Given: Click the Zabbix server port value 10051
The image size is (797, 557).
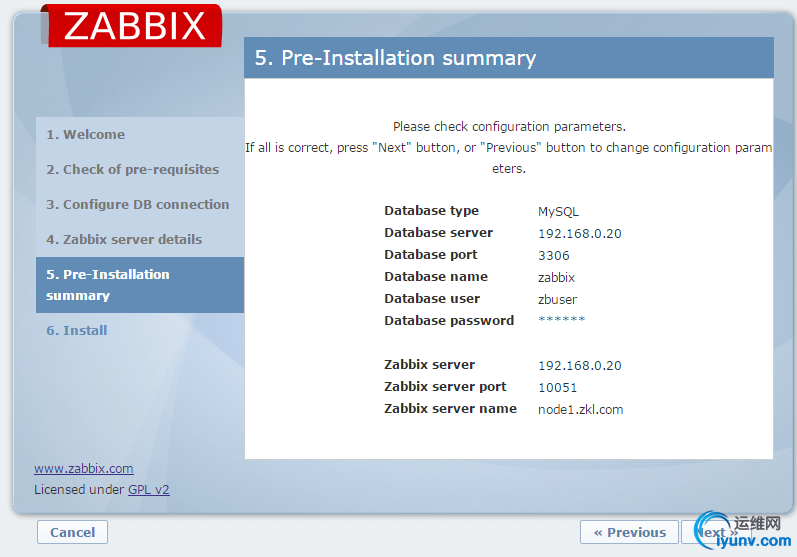Looking at the screenshot, I should click(x=558, y=387).
